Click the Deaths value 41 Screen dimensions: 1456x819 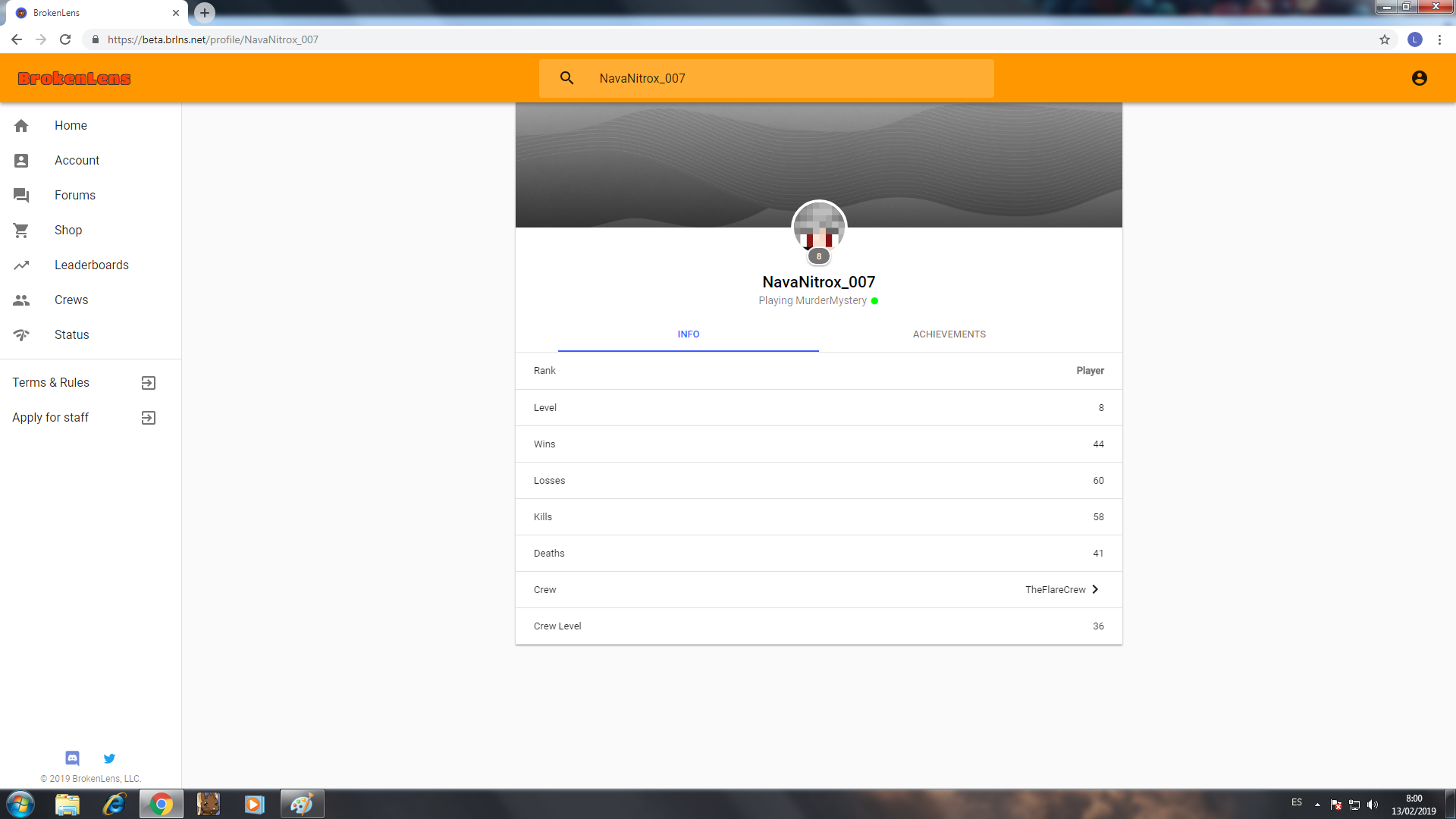(1098, 554)
